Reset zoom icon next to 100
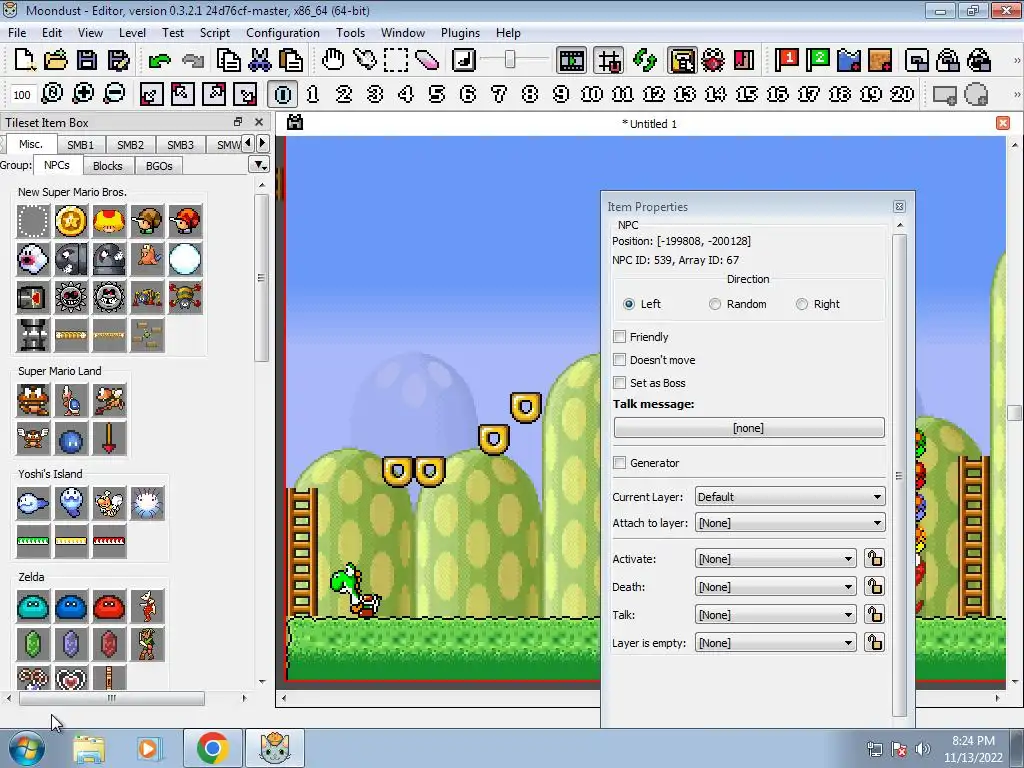The width and height of the screenshot is (1024, 768). [x=52, y=94]
